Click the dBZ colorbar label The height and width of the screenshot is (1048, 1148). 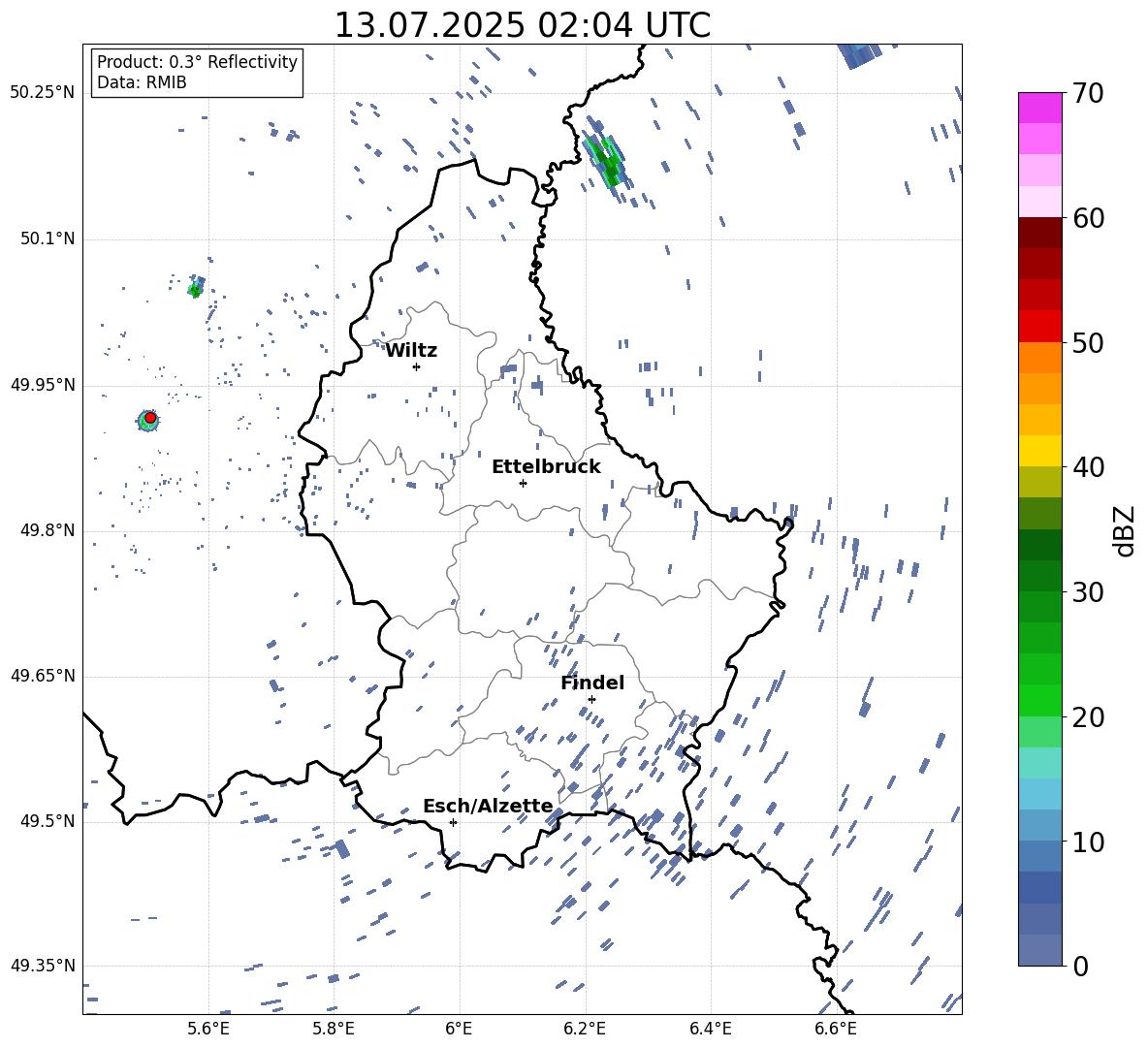click(x=1125, y=530)
